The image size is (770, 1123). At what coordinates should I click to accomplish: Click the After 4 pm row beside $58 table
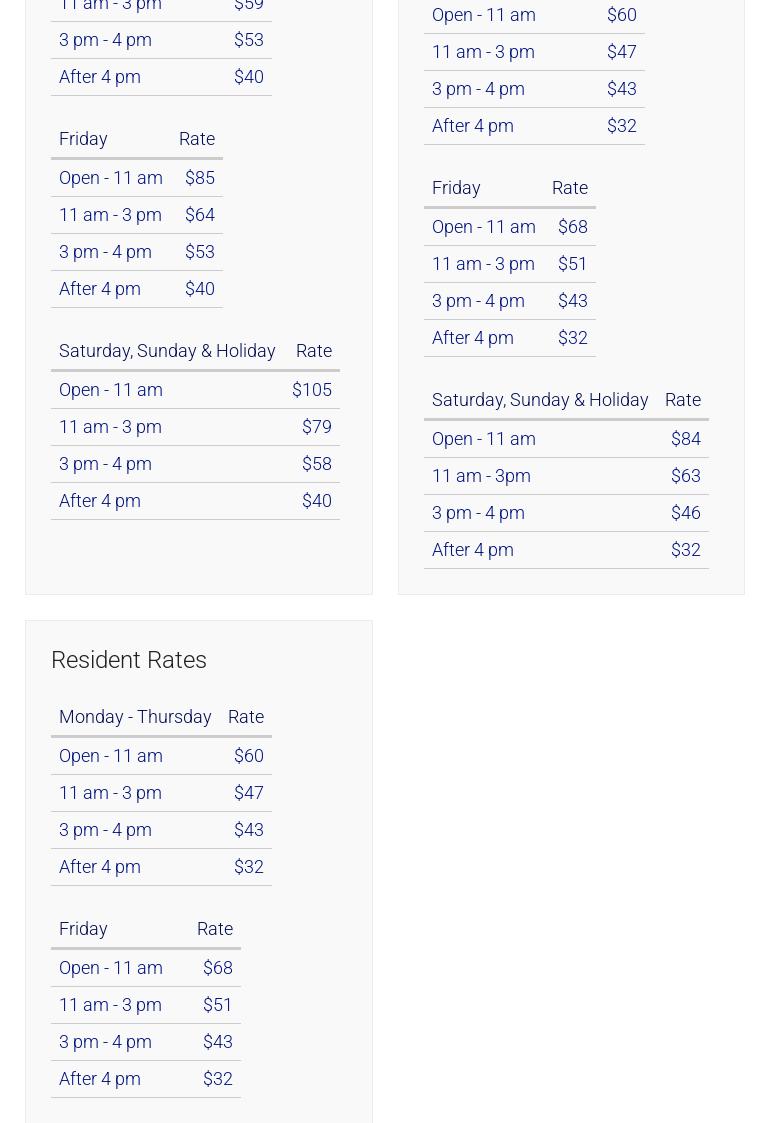coord(100,501)
